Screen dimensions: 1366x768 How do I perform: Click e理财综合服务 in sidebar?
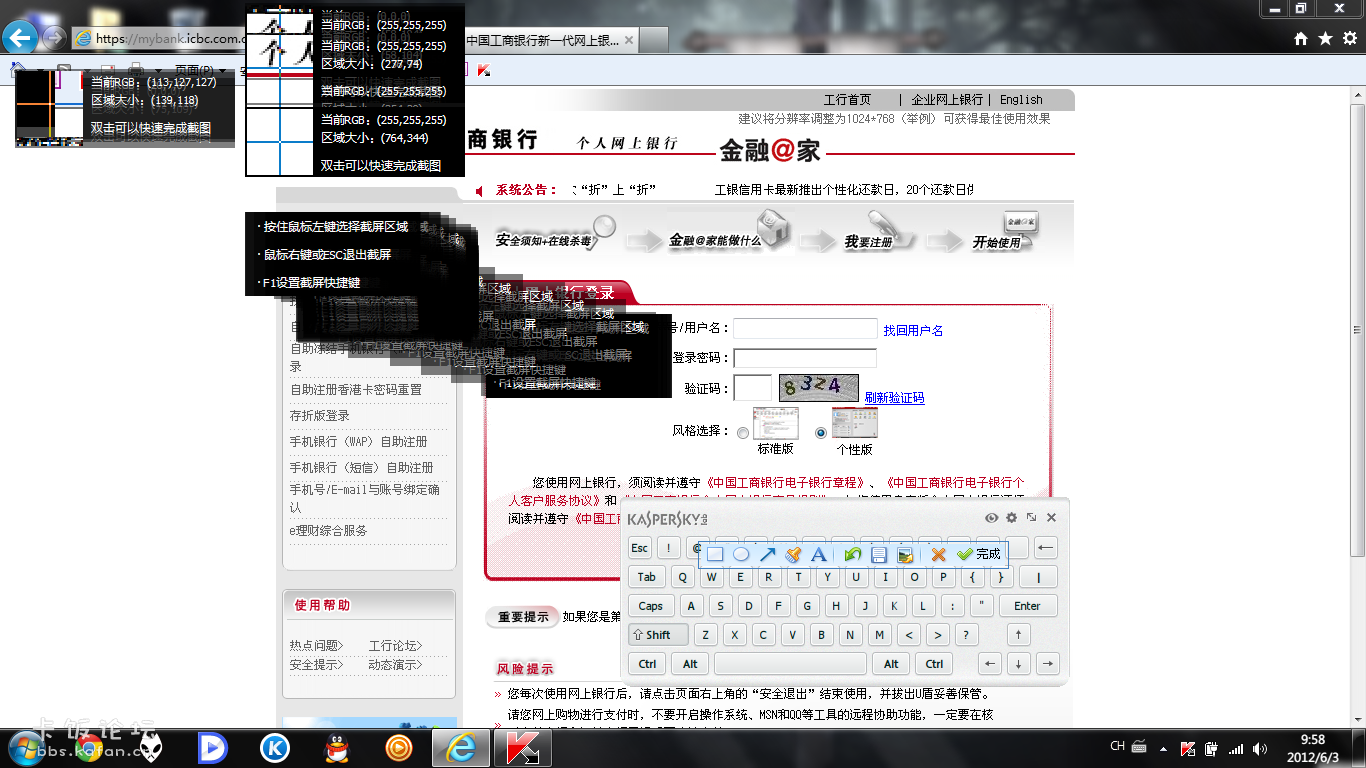pos(328,531)
